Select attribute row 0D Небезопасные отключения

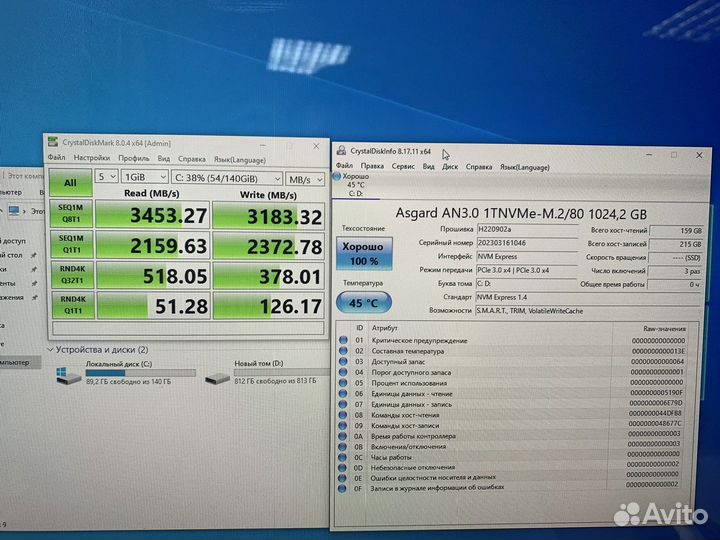(511, 467)
